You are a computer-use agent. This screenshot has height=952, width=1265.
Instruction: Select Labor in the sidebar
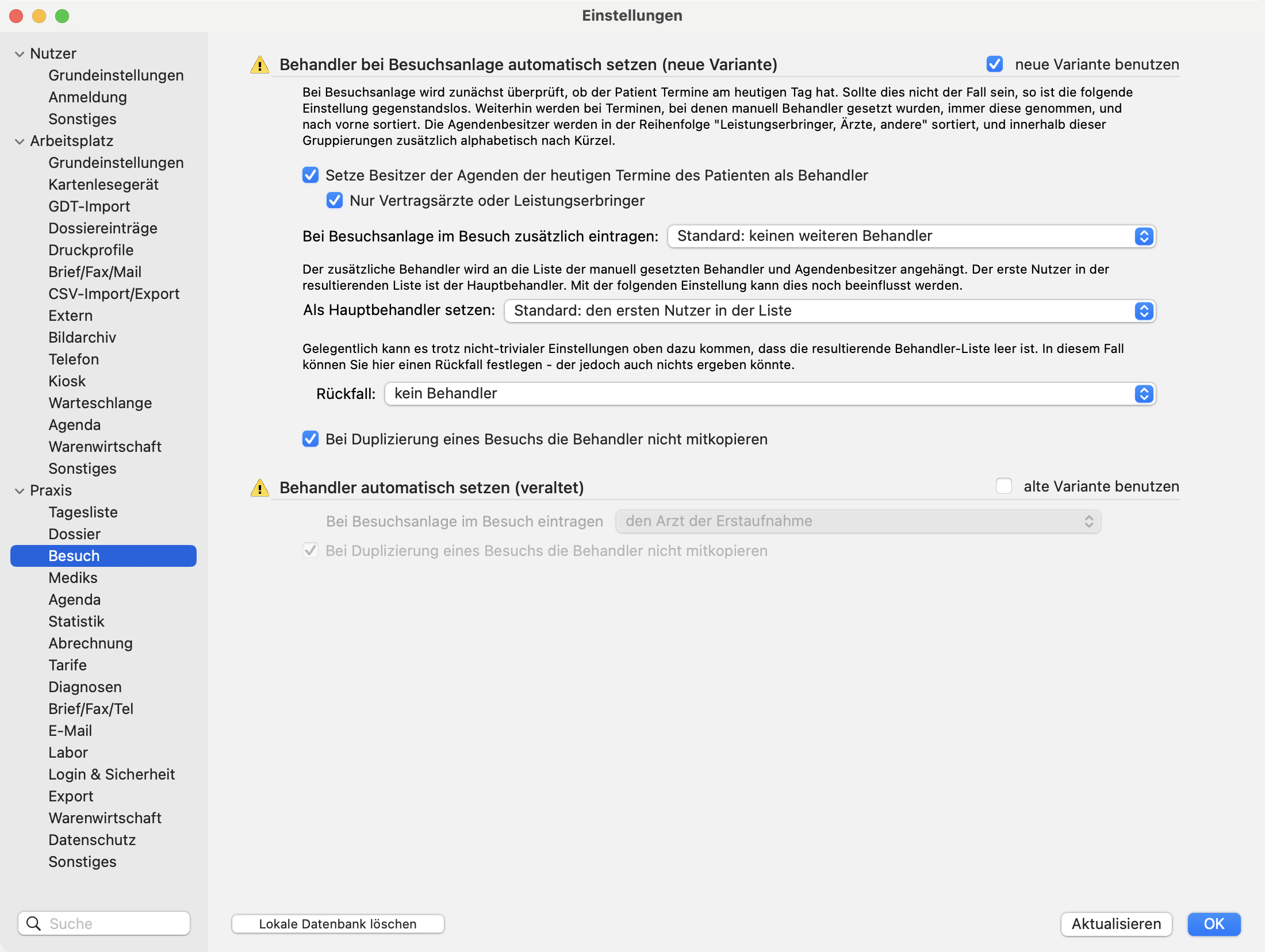coord(68,753)
